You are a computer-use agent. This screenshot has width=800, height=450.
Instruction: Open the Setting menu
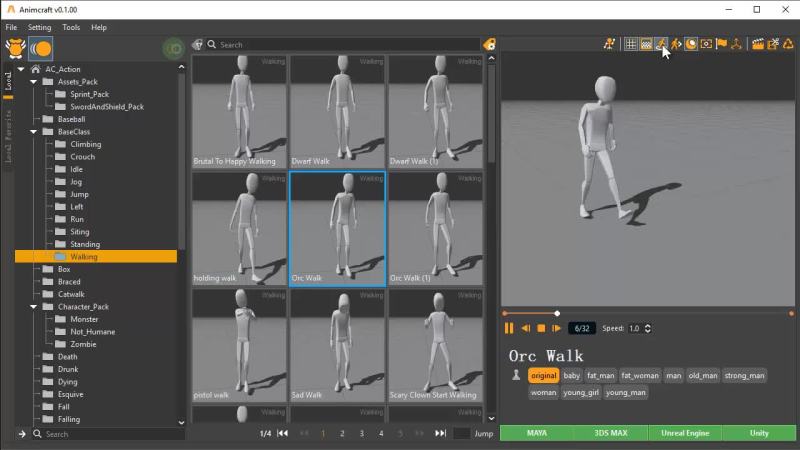(x=39, y=28)
